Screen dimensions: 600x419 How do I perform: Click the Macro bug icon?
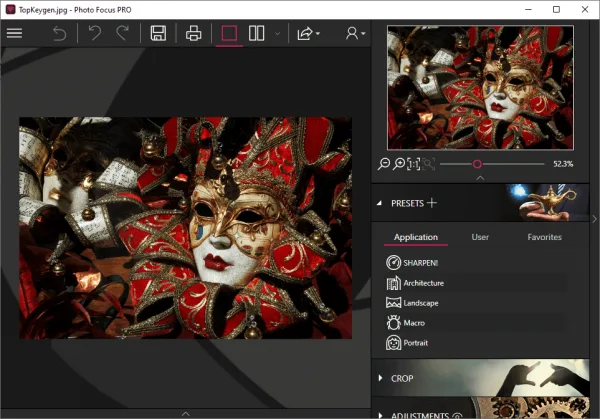[393, 323]
